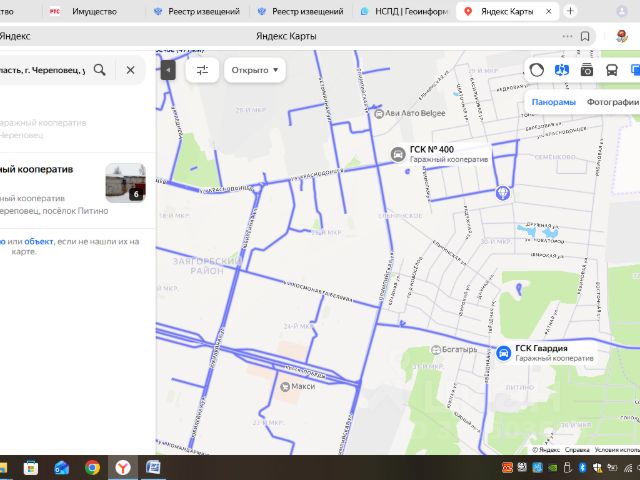
Task: Open Bluetooth tray icon
Action: click(x=582, y=468)
